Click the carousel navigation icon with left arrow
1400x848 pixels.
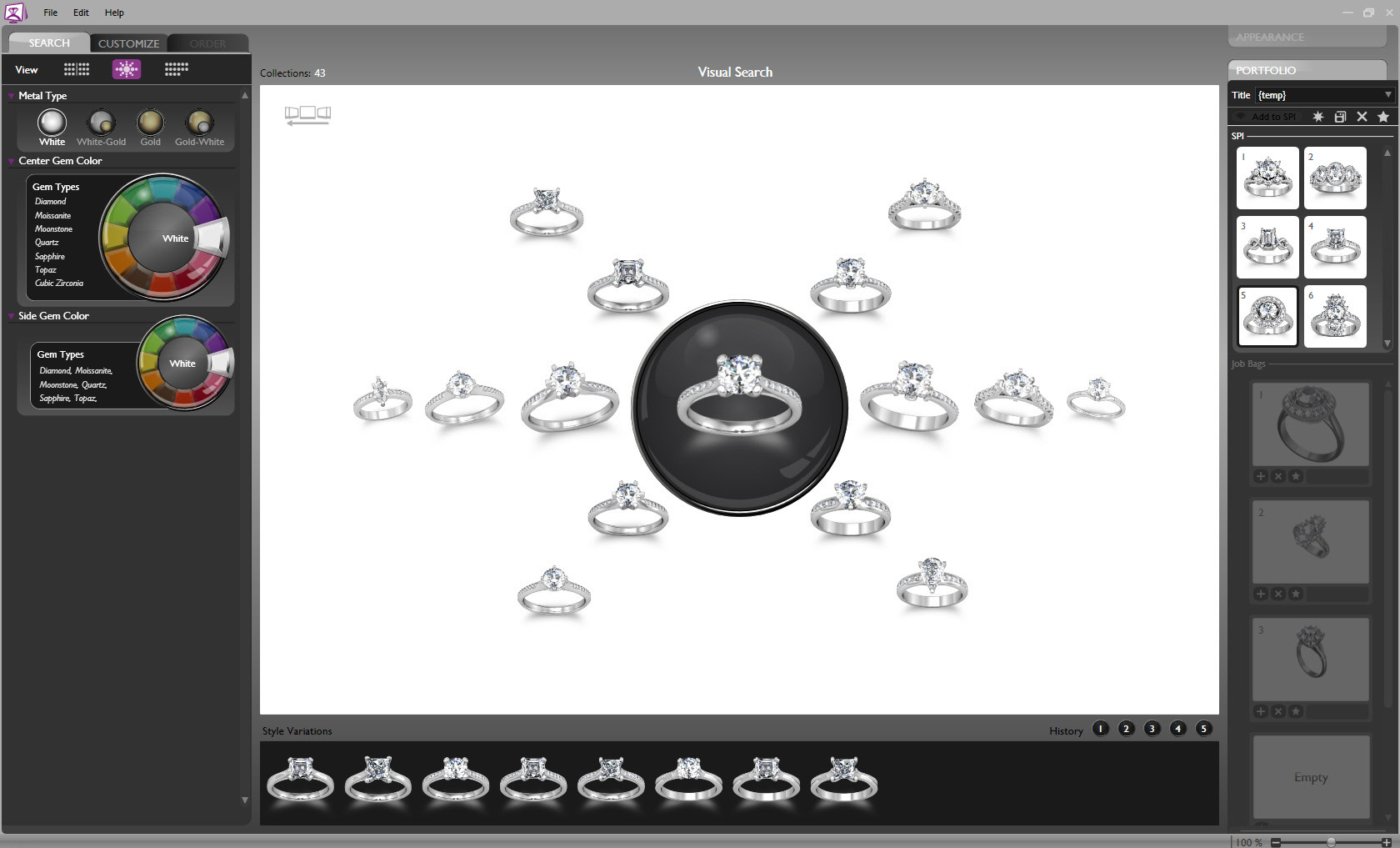[x=307, y=115]
